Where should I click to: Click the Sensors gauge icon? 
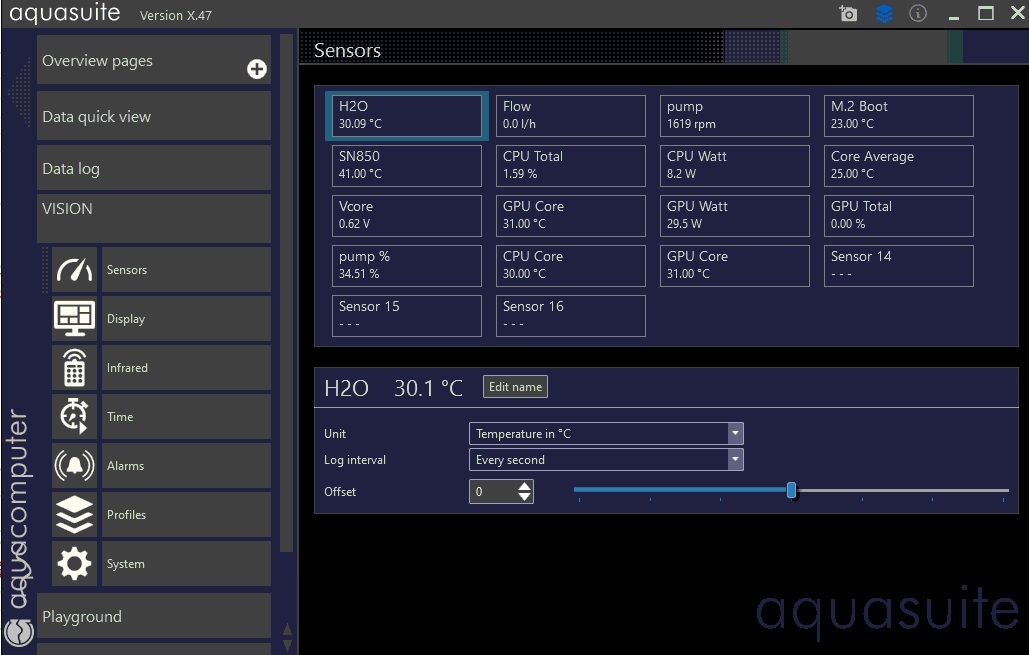coord(74,270)
